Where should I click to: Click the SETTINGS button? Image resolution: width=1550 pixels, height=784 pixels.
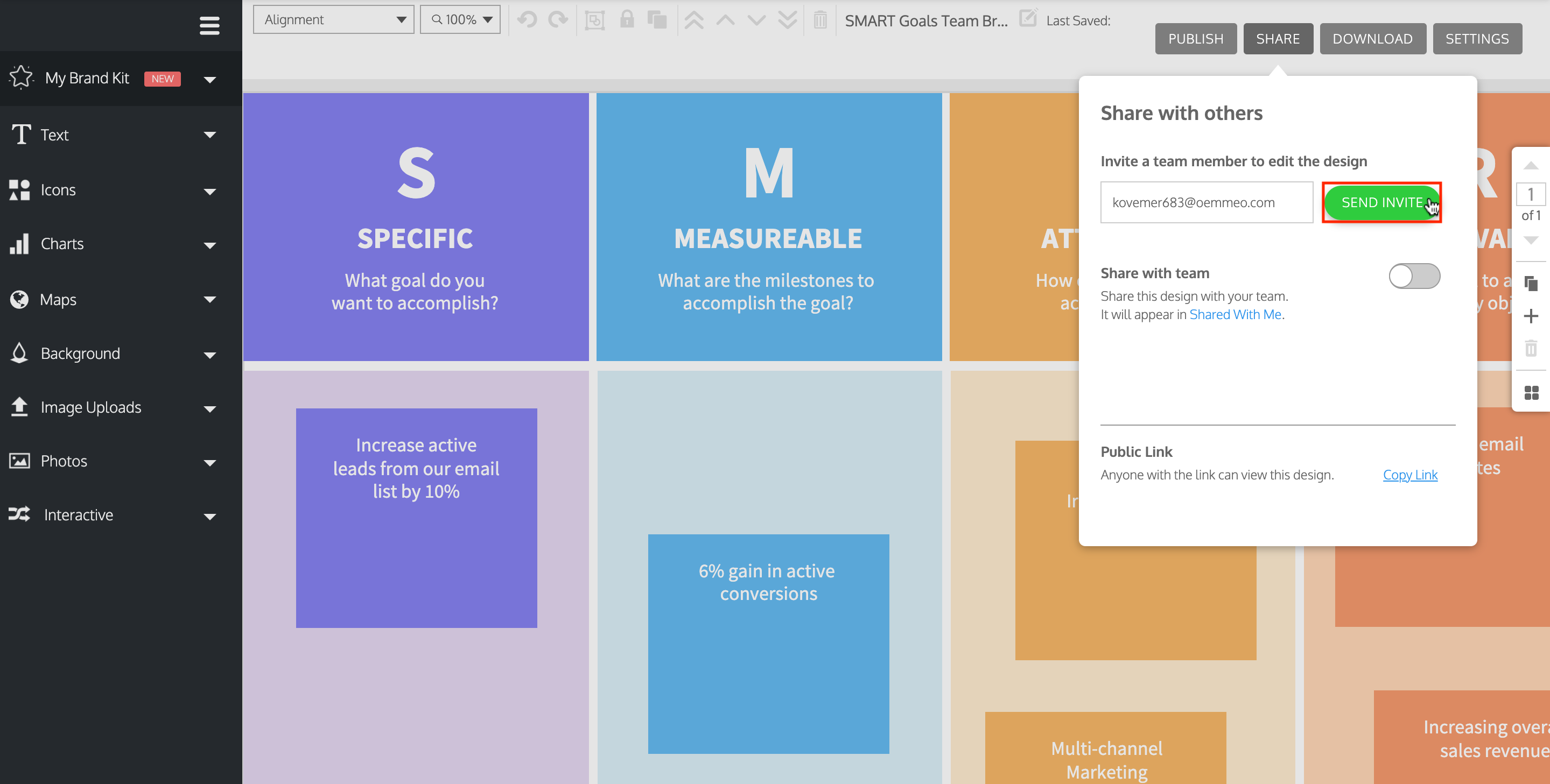click(x=1477, y=39)
